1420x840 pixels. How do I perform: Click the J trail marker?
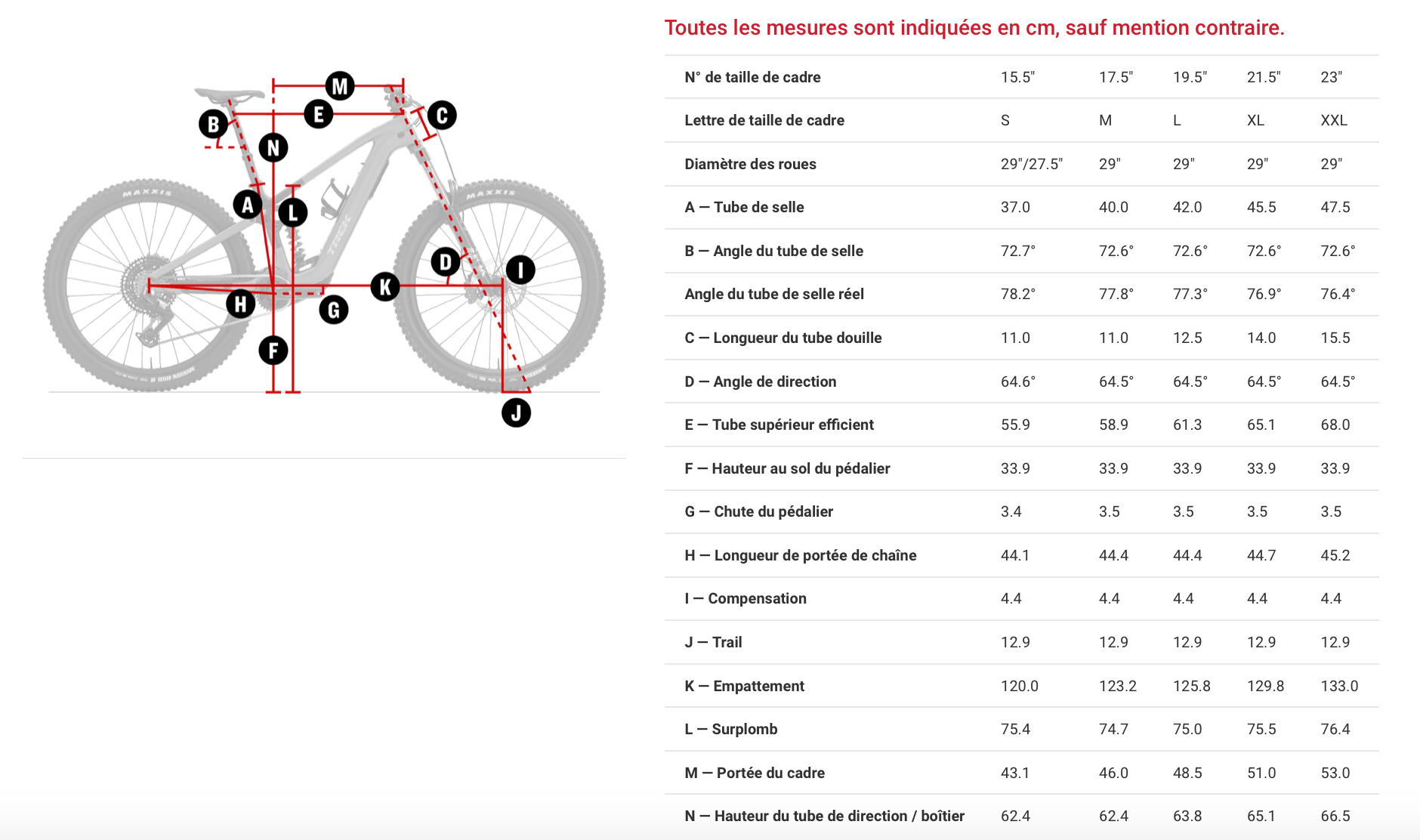(516, 412)
